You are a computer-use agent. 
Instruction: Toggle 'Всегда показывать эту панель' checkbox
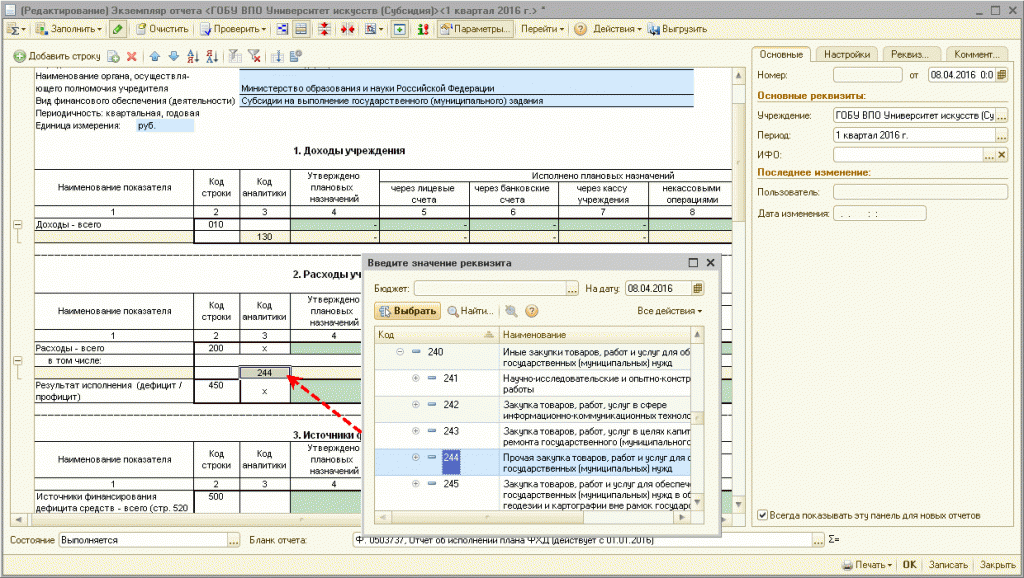pyautogui.click(x=763, y=516)
